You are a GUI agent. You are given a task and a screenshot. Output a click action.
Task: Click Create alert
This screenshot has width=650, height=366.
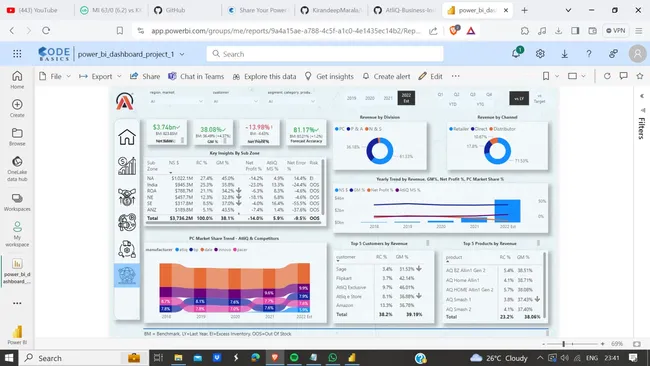(x=386, y=76)
